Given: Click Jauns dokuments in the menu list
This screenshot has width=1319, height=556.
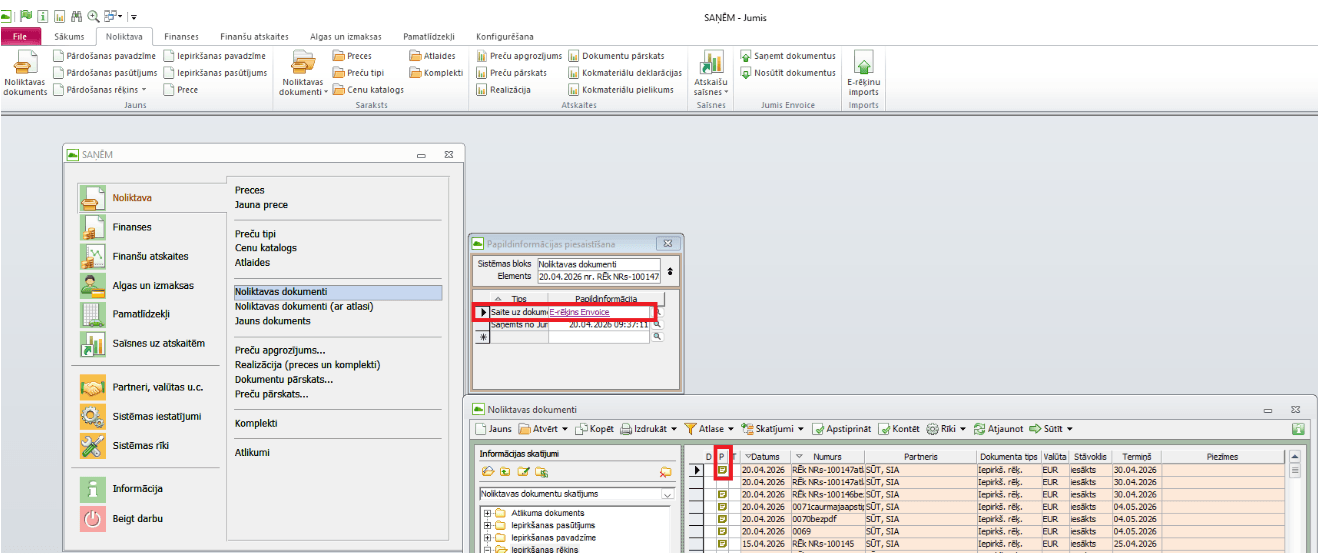Looking at the screenshot, I should [272, 321].
